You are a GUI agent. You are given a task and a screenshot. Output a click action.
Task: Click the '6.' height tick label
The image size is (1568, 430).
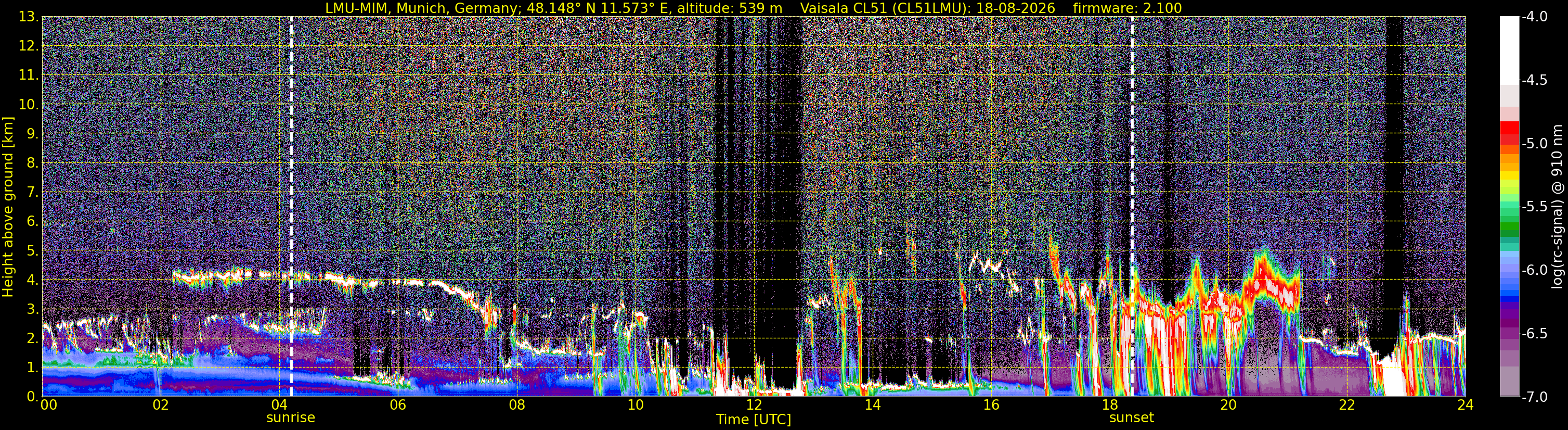[33, 221]
